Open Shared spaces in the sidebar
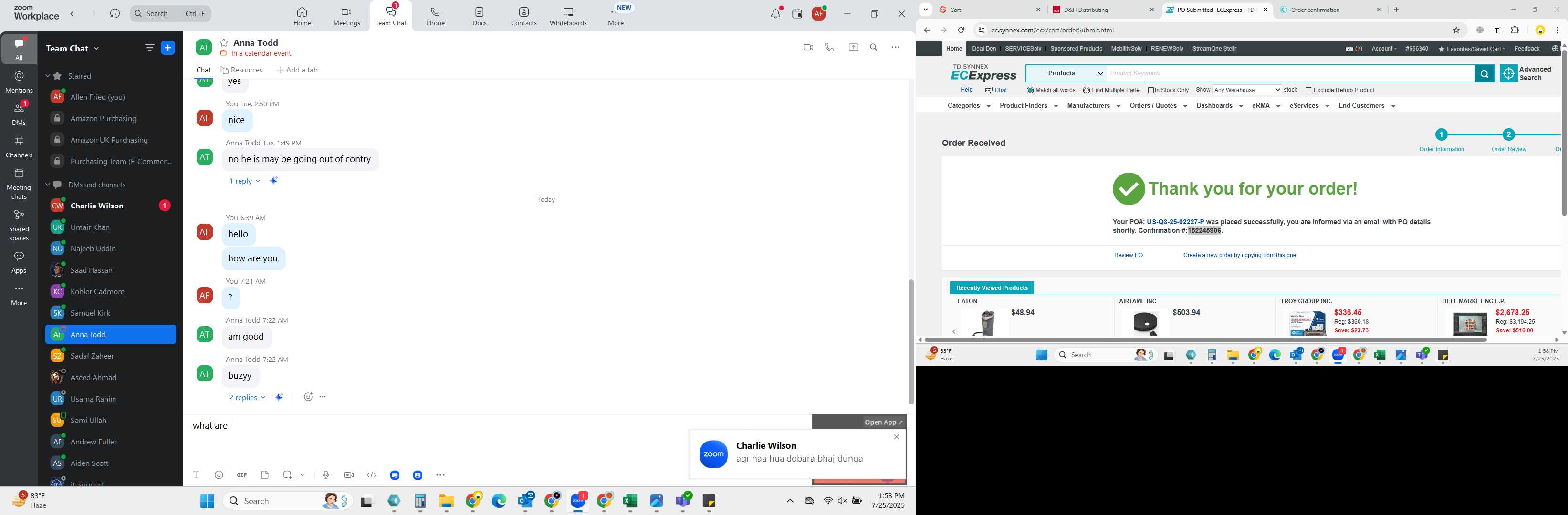The height and width of the screenshot is (515, 1568). pos(19,225)
